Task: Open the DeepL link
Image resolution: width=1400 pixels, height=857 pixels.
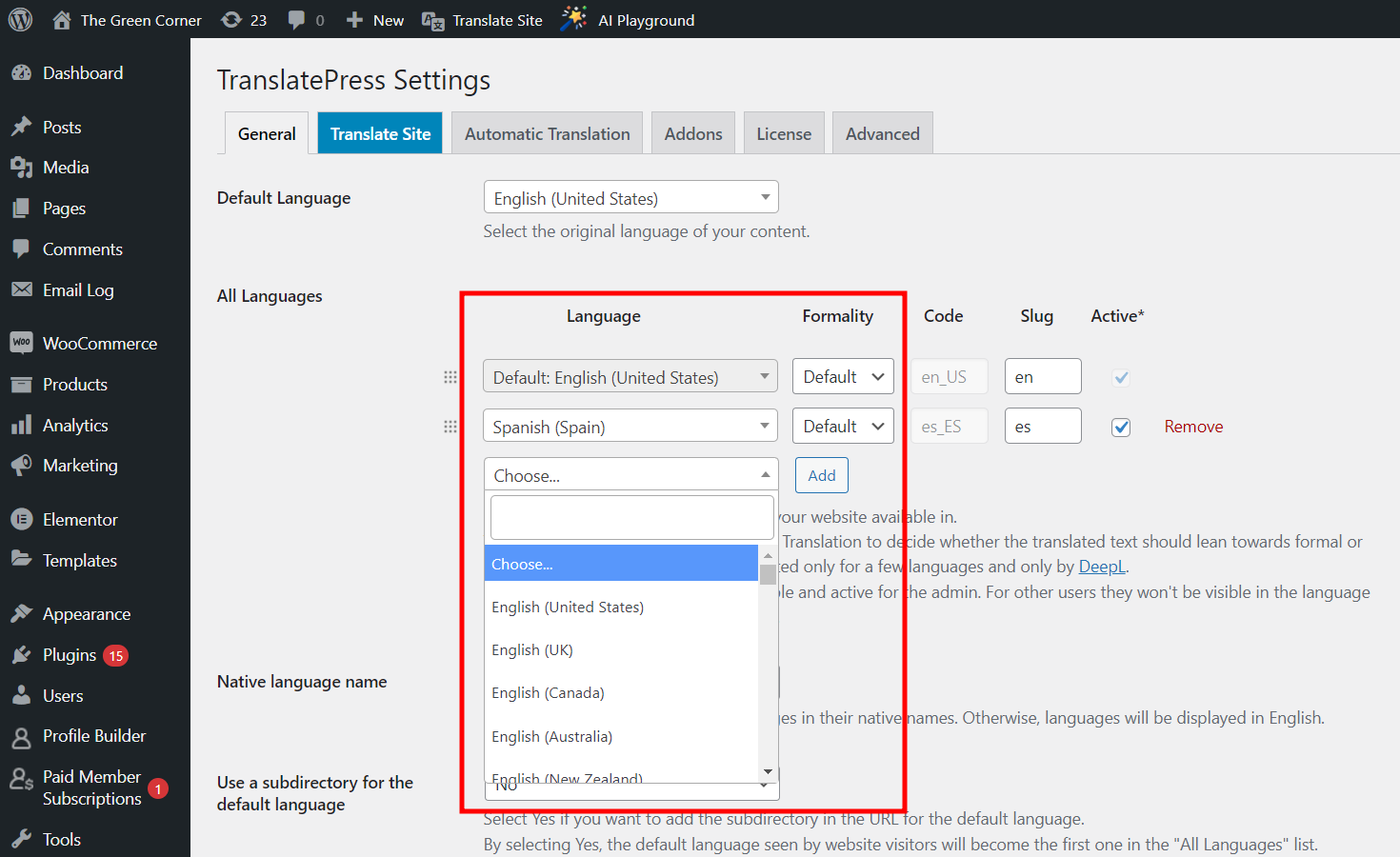Action: point(1102,566)
